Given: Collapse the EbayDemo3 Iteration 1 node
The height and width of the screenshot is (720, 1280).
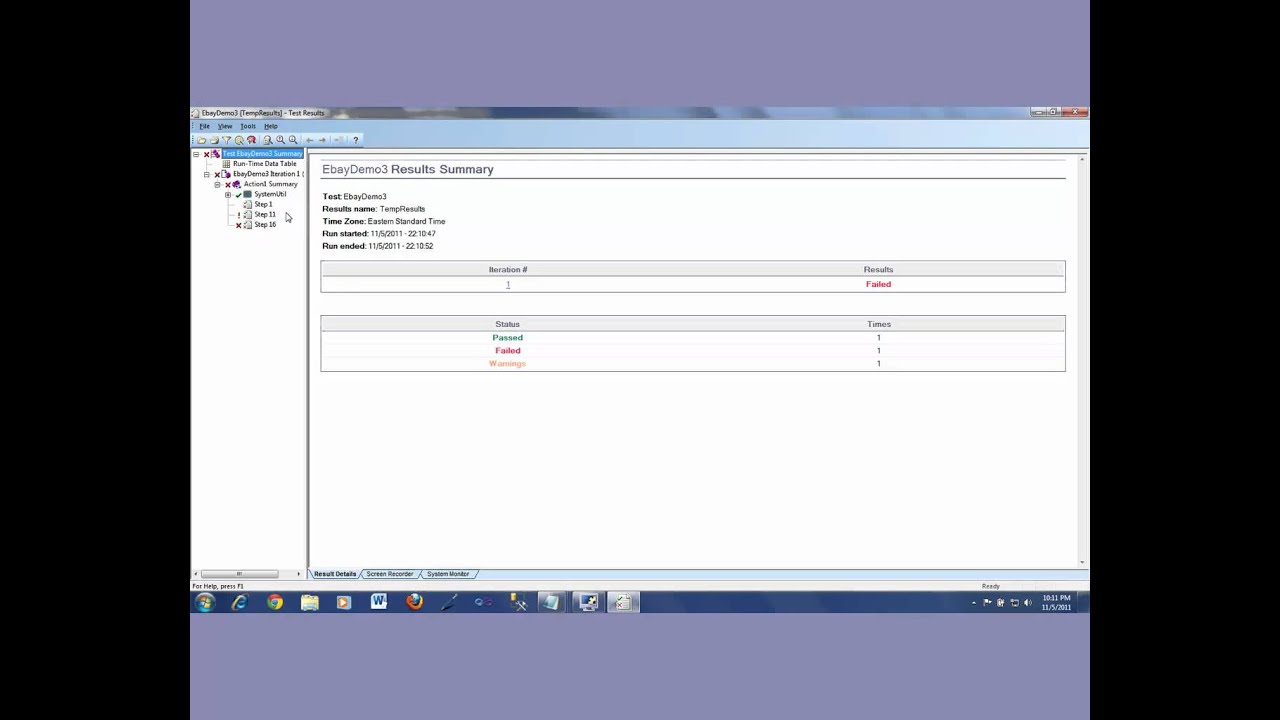Looking at the screenshot, I should click(x=206, y=175).
